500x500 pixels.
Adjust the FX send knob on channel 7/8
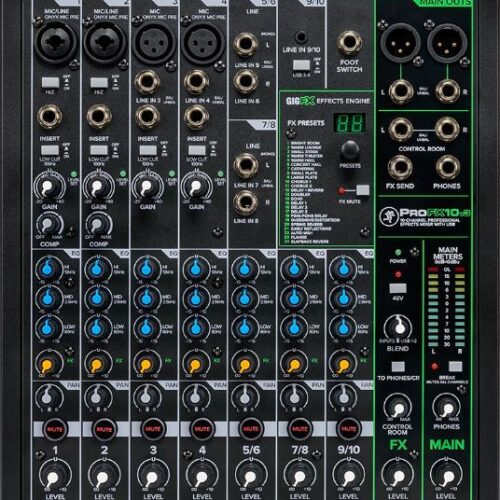[293, 363]
